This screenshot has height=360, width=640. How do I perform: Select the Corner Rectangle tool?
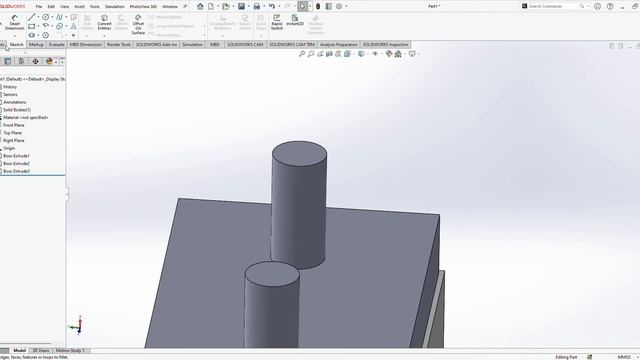31,26
